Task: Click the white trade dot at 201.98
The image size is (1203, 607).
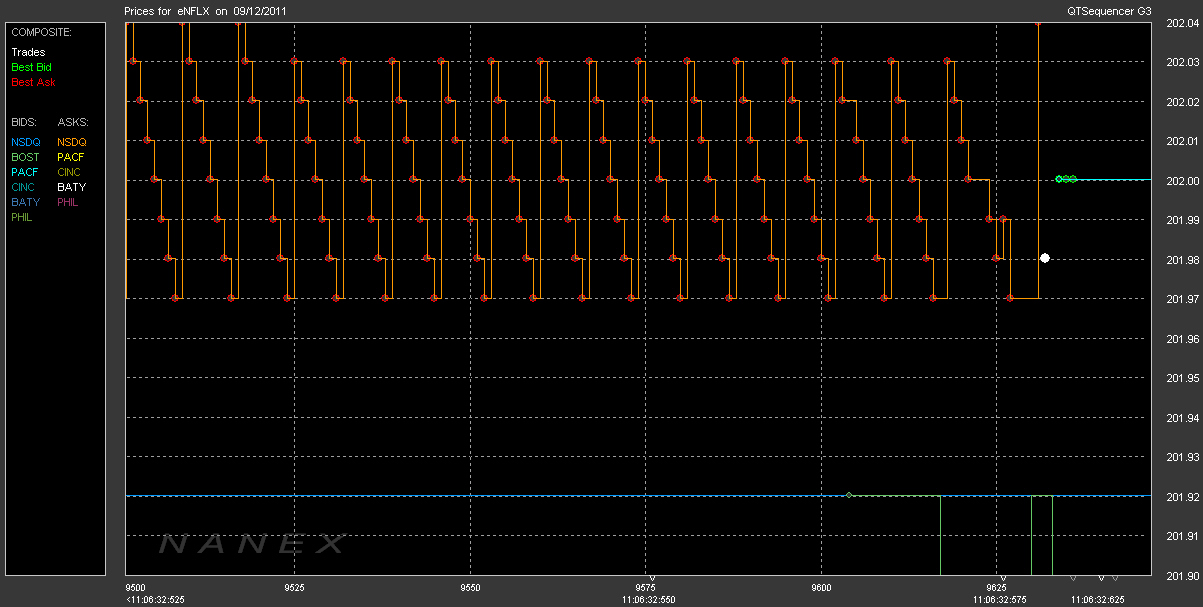Action: 1045,258
